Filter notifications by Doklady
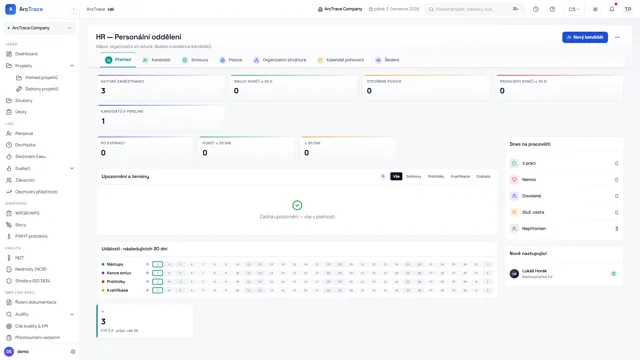640x360 pixels. click(483, 176)
